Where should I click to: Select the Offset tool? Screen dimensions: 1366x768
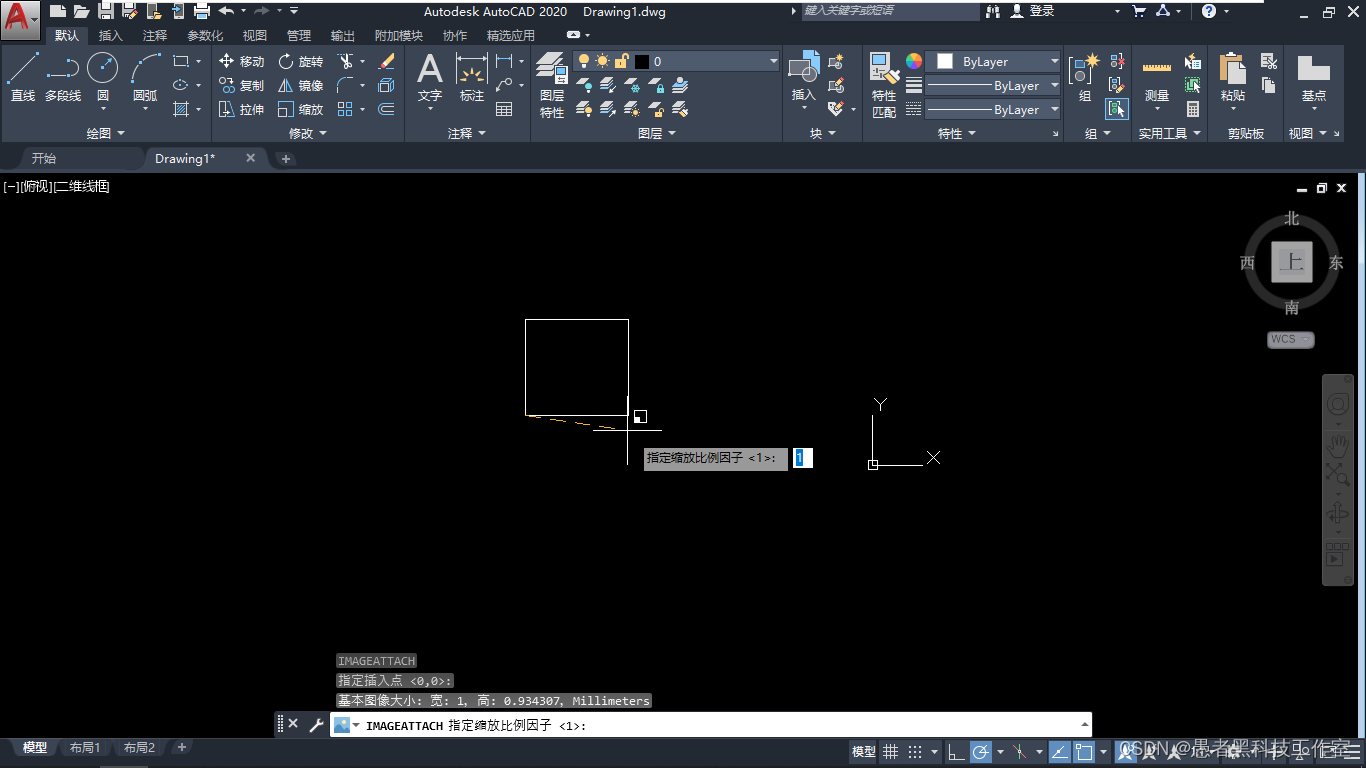click(387, 109)
